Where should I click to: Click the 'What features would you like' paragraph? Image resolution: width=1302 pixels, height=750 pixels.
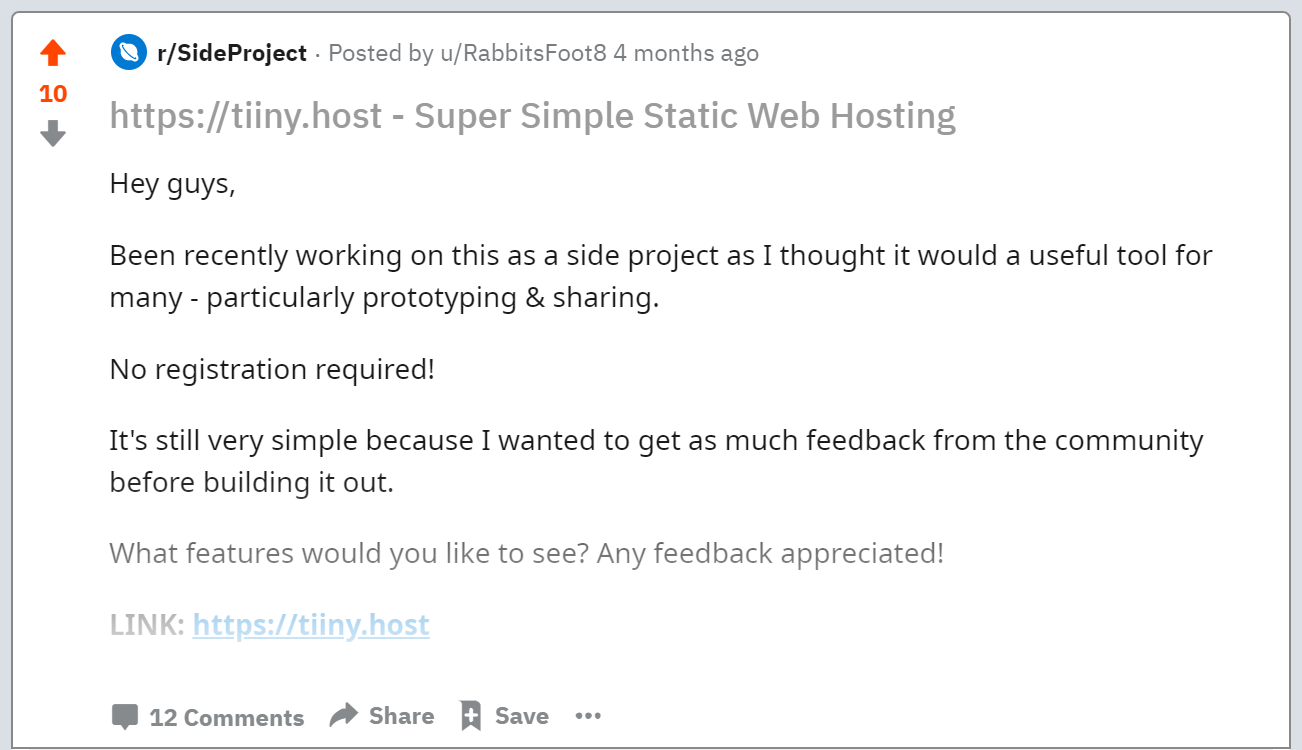point(527,553)
